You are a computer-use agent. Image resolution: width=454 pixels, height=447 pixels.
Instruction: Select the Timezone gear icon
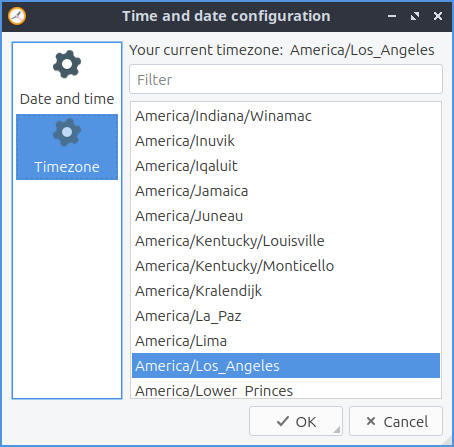67,132
